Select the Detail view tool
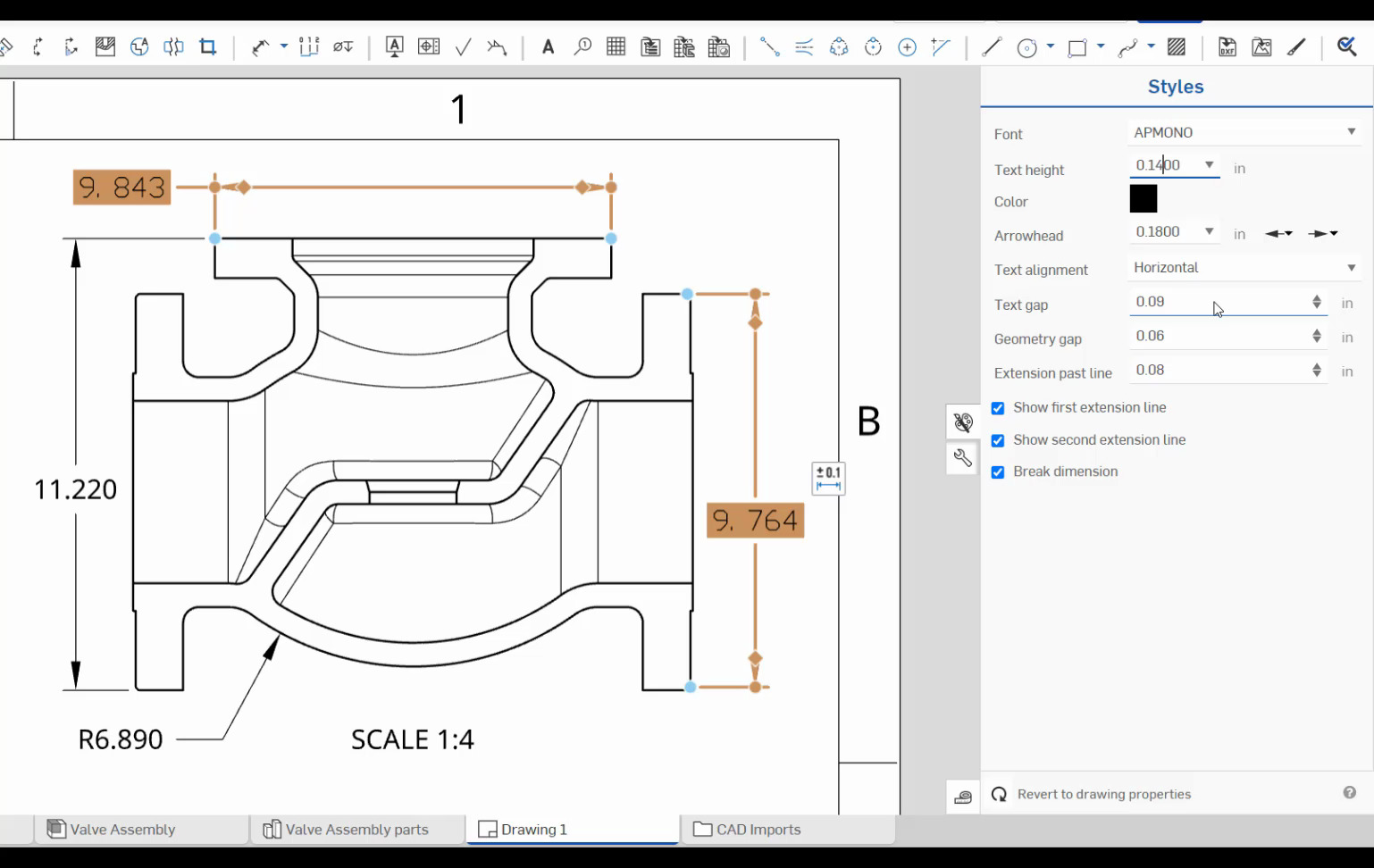1374x868 pixels. click(x=139, y=47)
